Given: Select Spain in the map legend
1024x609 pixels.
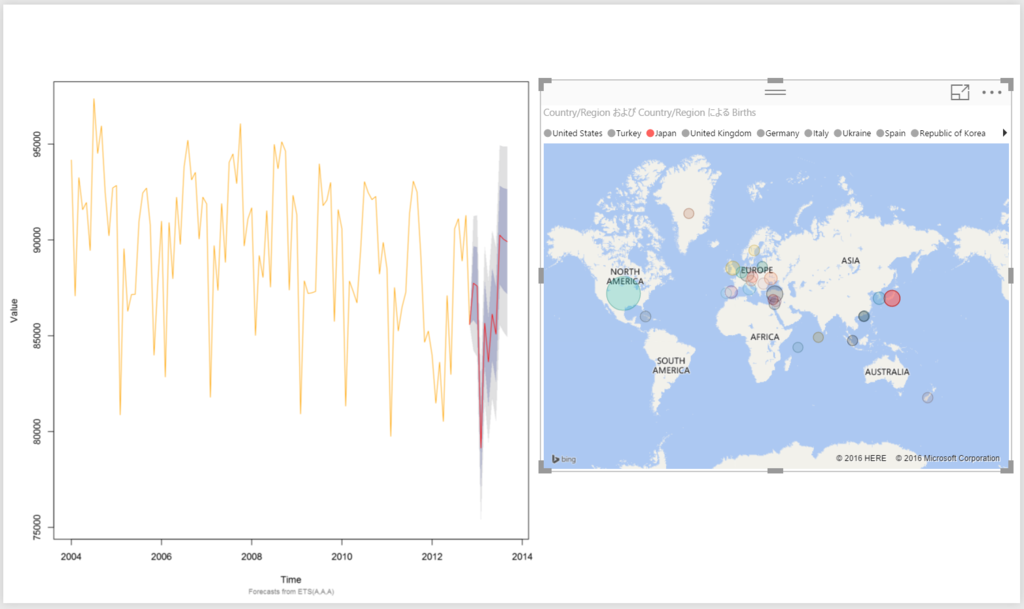Looking at the screenshot, I should click(891, 133).
